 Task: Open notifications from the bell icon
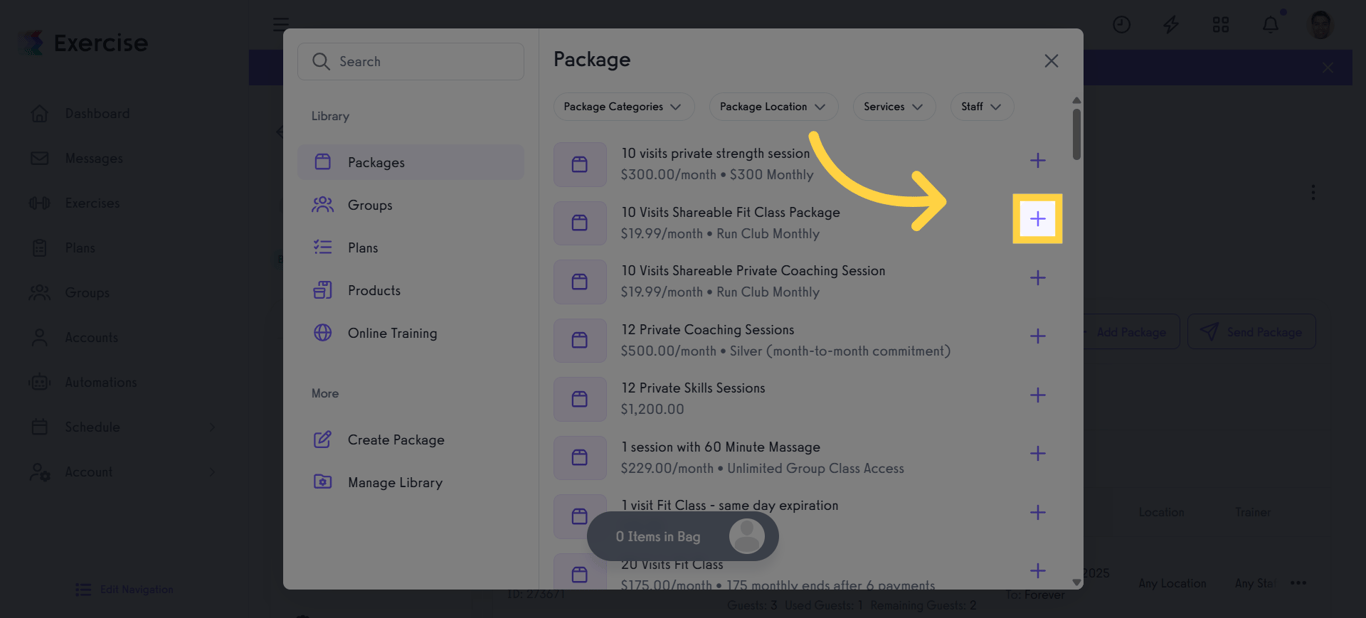[1270, 24]
